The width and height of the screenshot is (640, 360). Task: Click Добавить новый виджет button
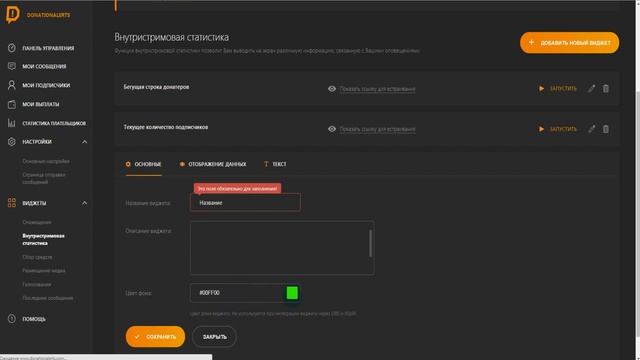click(569, 42)
